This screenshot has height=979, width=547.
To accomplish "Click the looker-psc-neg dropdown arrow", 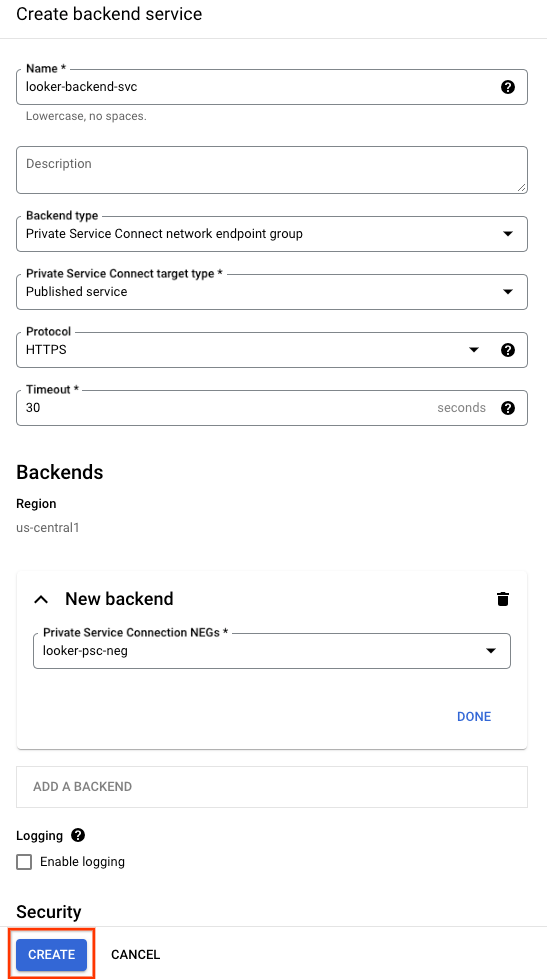I will pos(491,651).
